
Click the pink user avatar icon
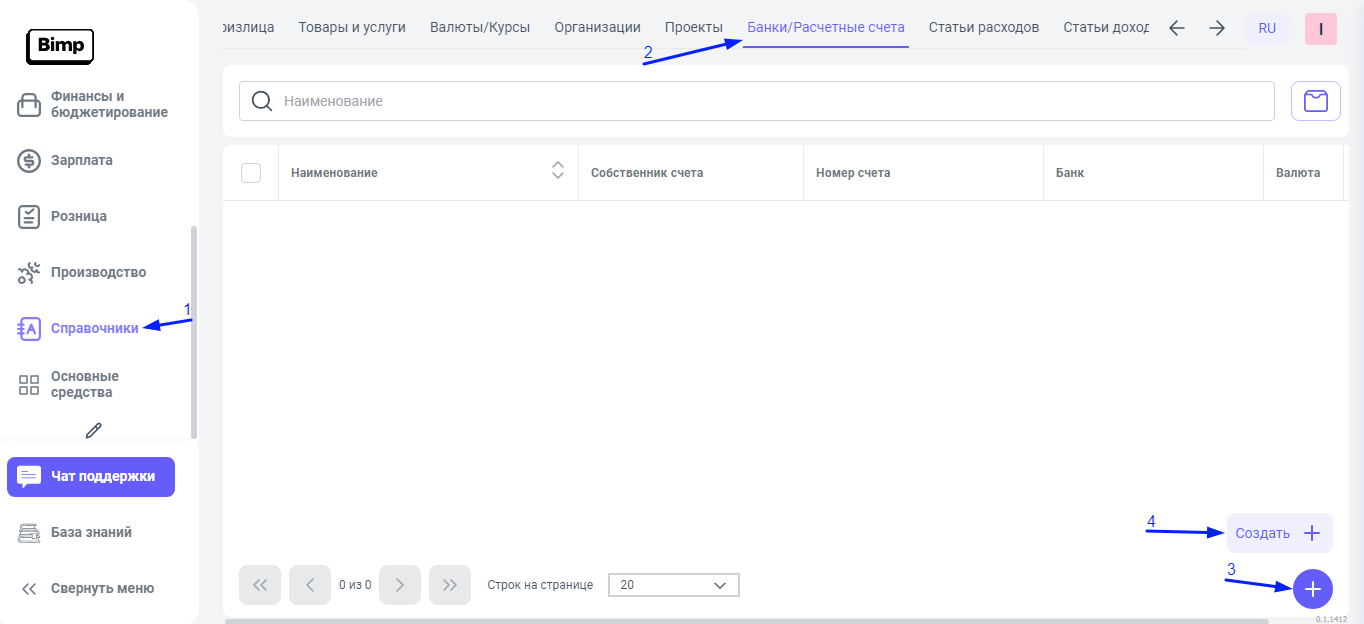pyautogui.click(x=1320, y=29)
